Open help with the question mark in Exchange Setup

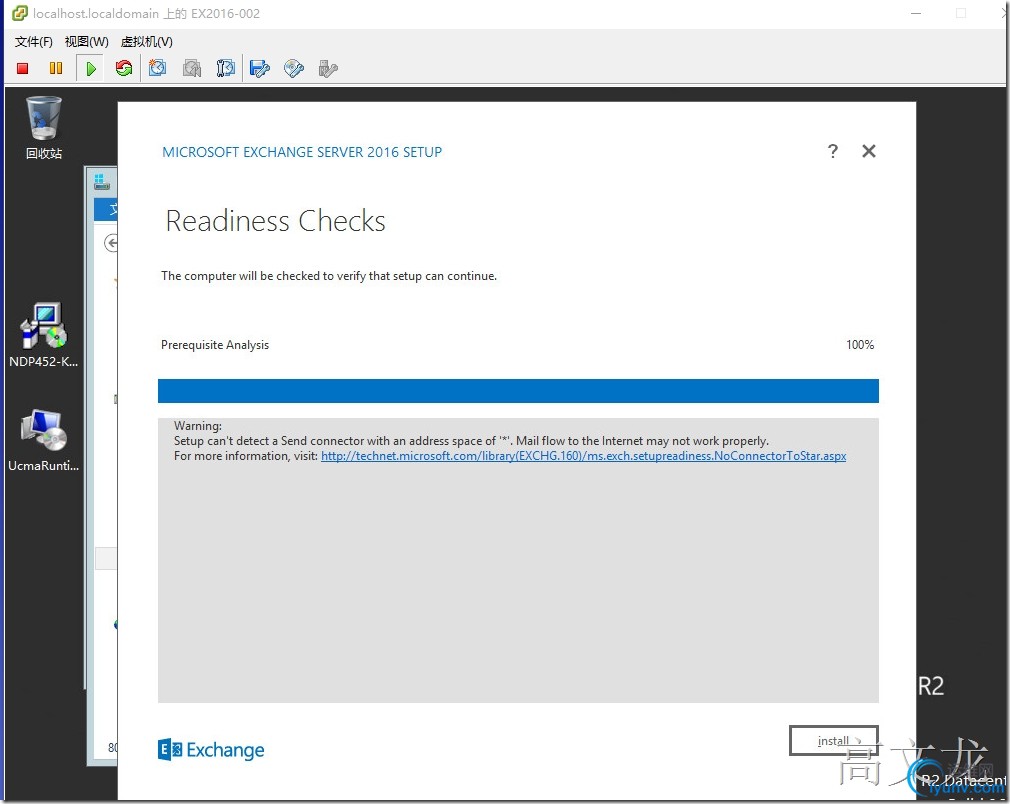point(833,151)
